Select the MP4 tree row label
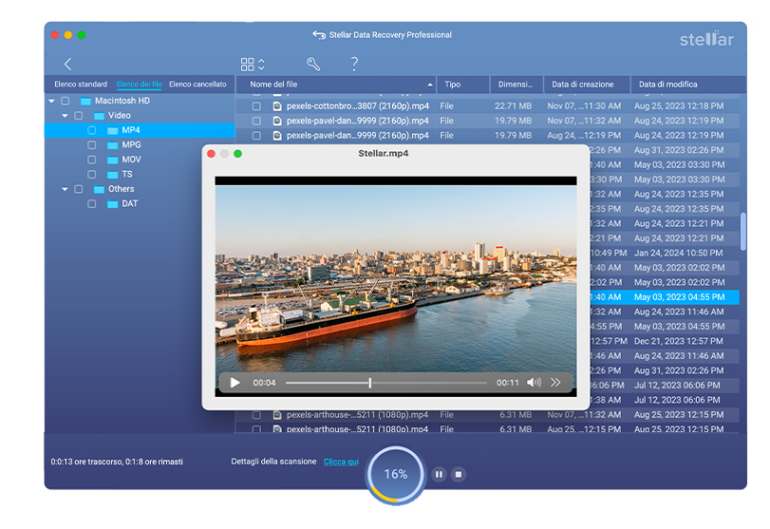 pyautogui.click(x=131, y=130)
